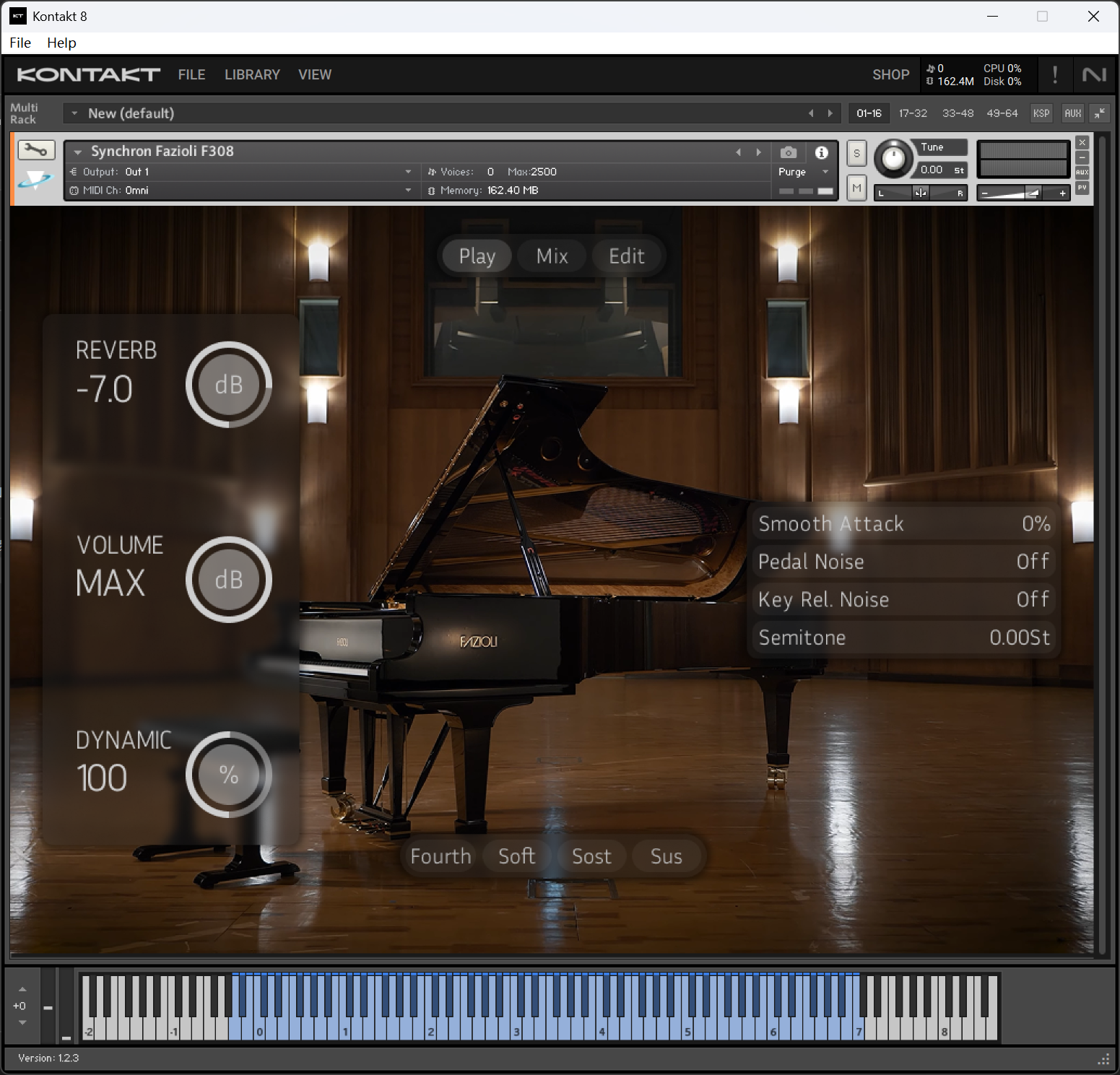Open the alert exclamation mark panel
This screenshot has width=1120, height=1075.
[1055, 74]
